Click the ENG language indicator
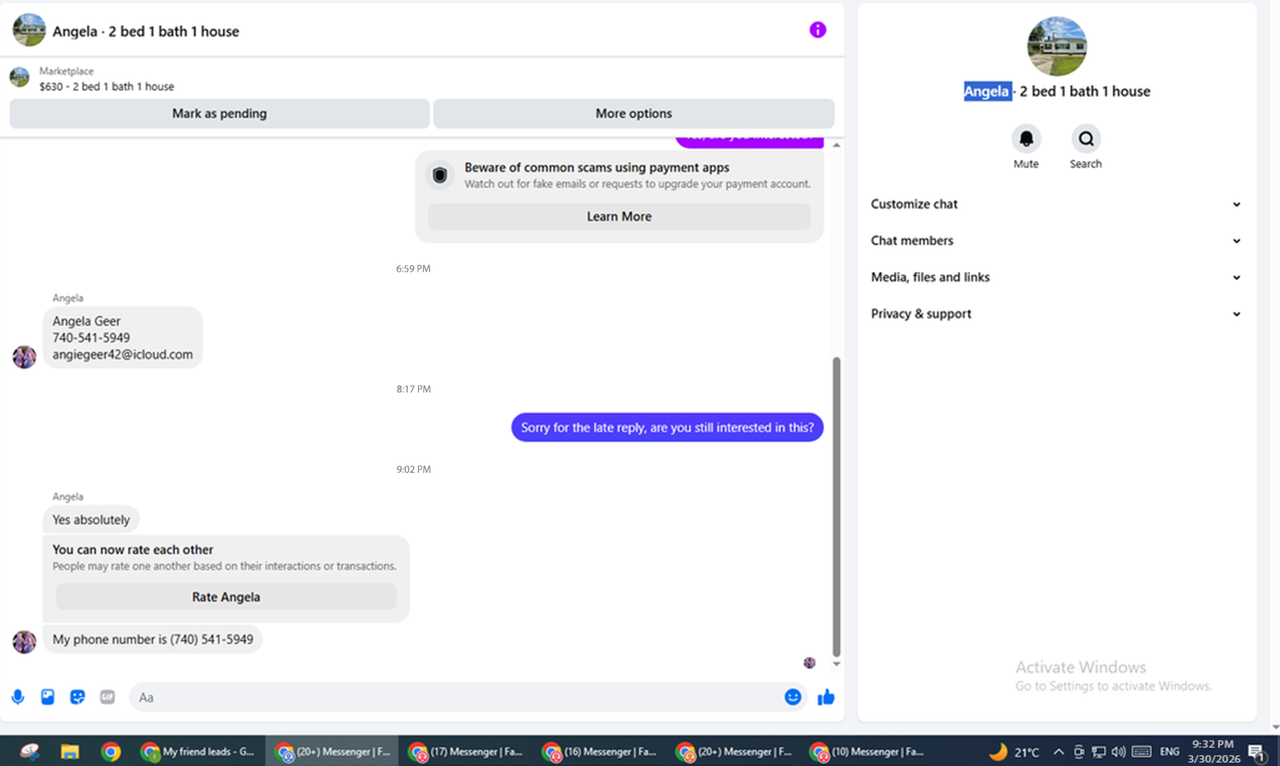Screen dimensions: 1280x766 click(1170, 752)
